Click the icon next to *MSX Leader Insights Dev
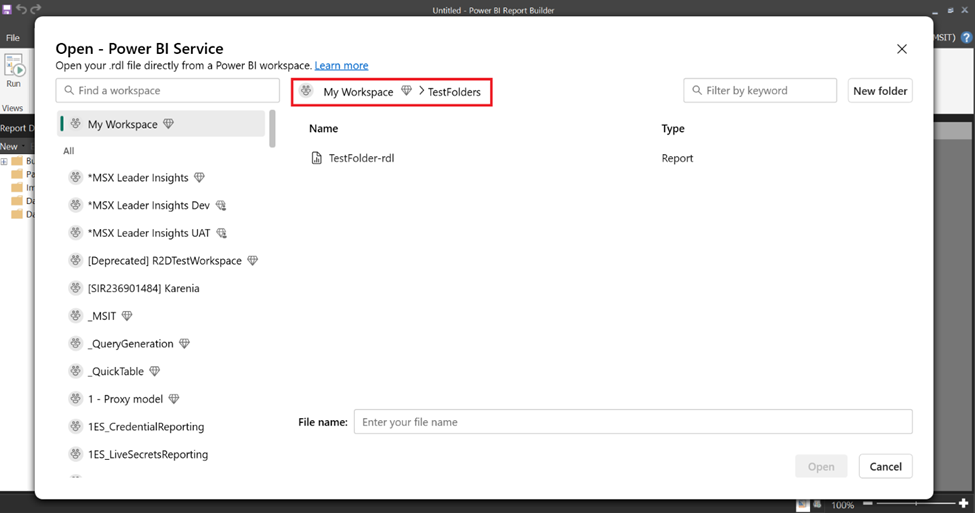This screenshot has height=513, width=975. coord(221,205)
